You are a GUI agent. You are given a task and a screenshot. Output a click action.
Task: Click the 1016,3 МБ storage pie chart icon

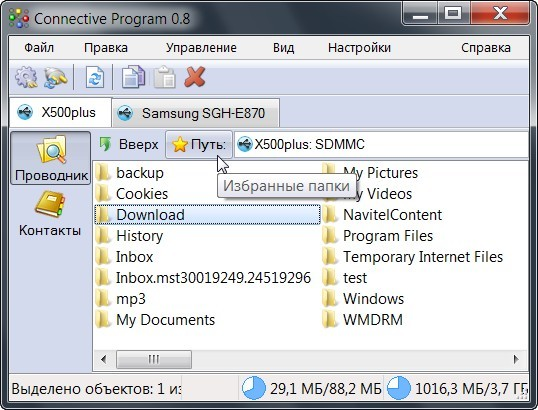[399, 388]
